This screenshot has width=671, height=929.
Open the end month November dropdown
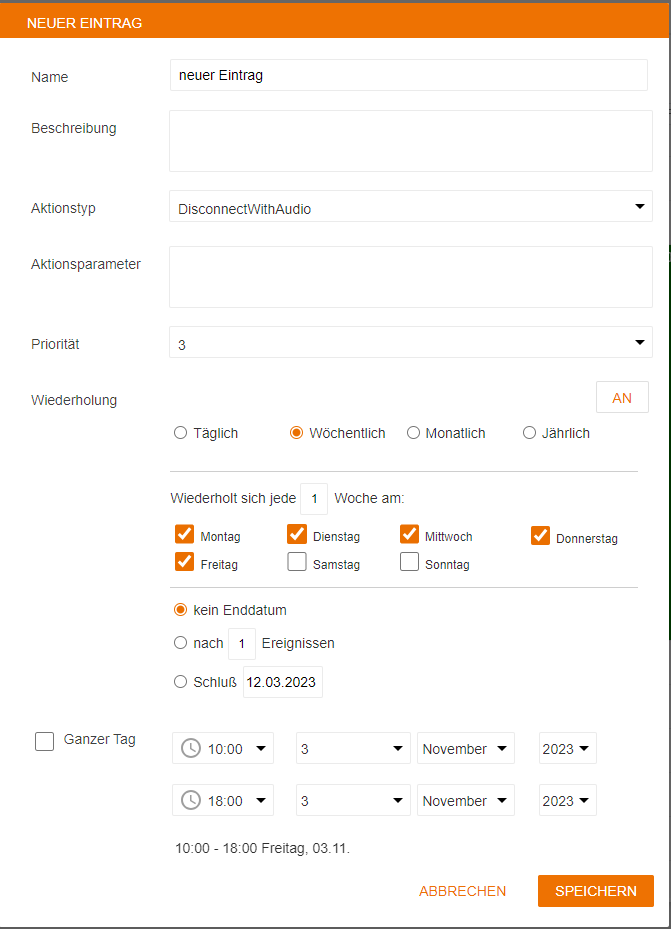coord(466,800)
